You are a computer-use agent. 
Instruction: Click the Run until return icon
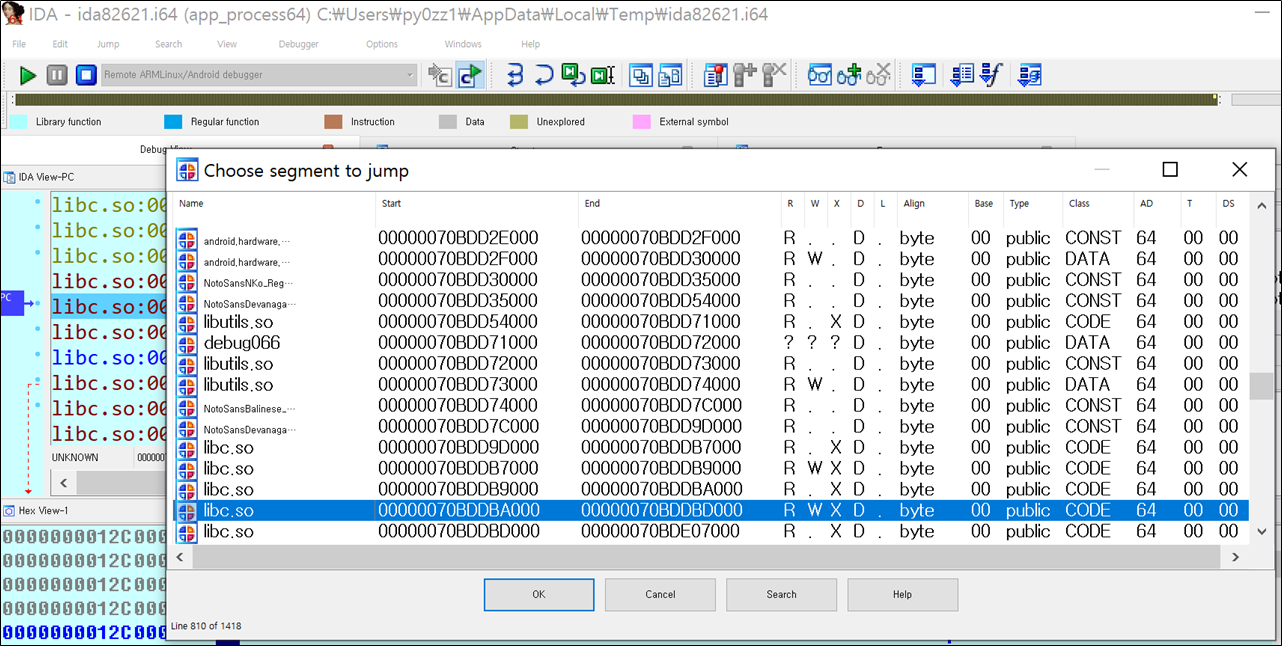(573, 75)
